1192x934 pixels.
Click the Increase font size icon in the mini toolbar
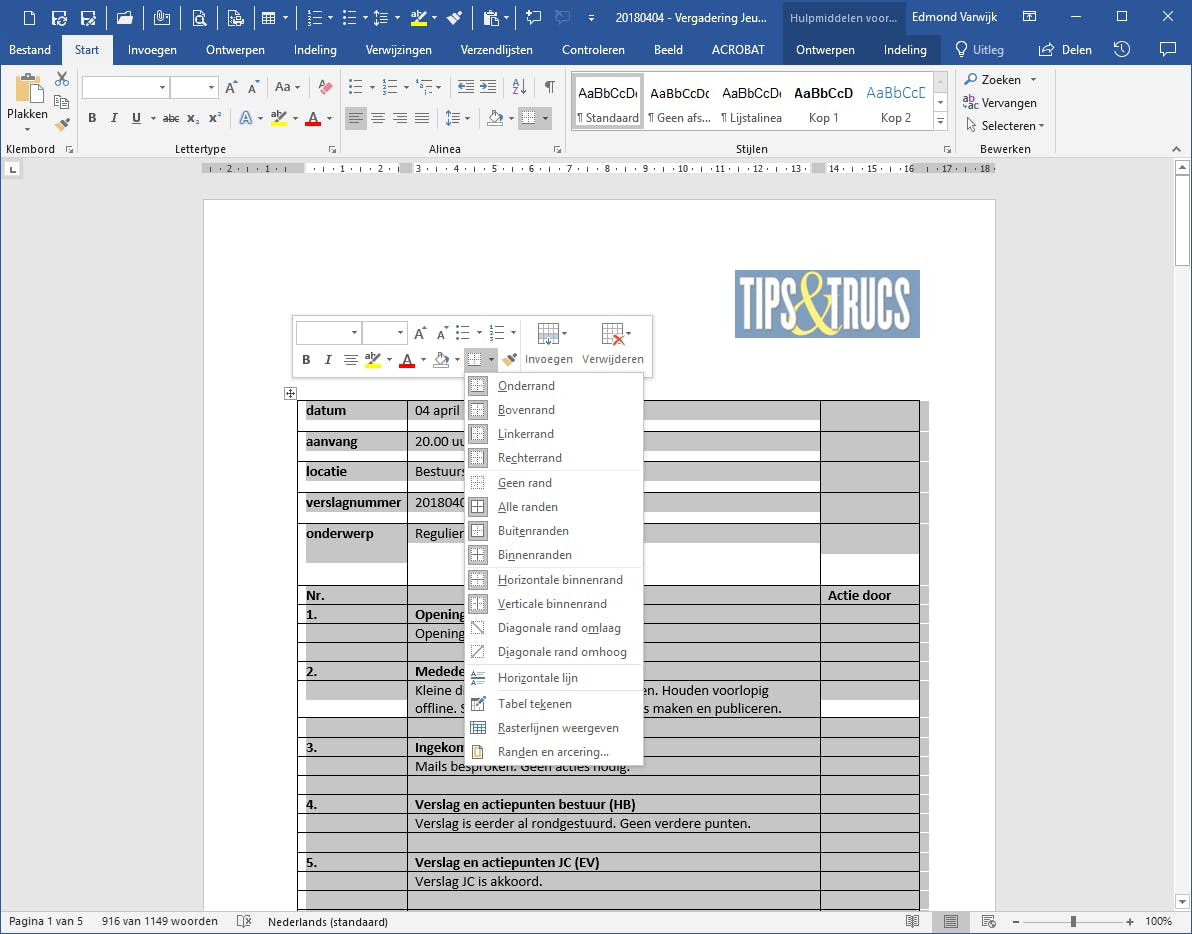pos(420,333)
